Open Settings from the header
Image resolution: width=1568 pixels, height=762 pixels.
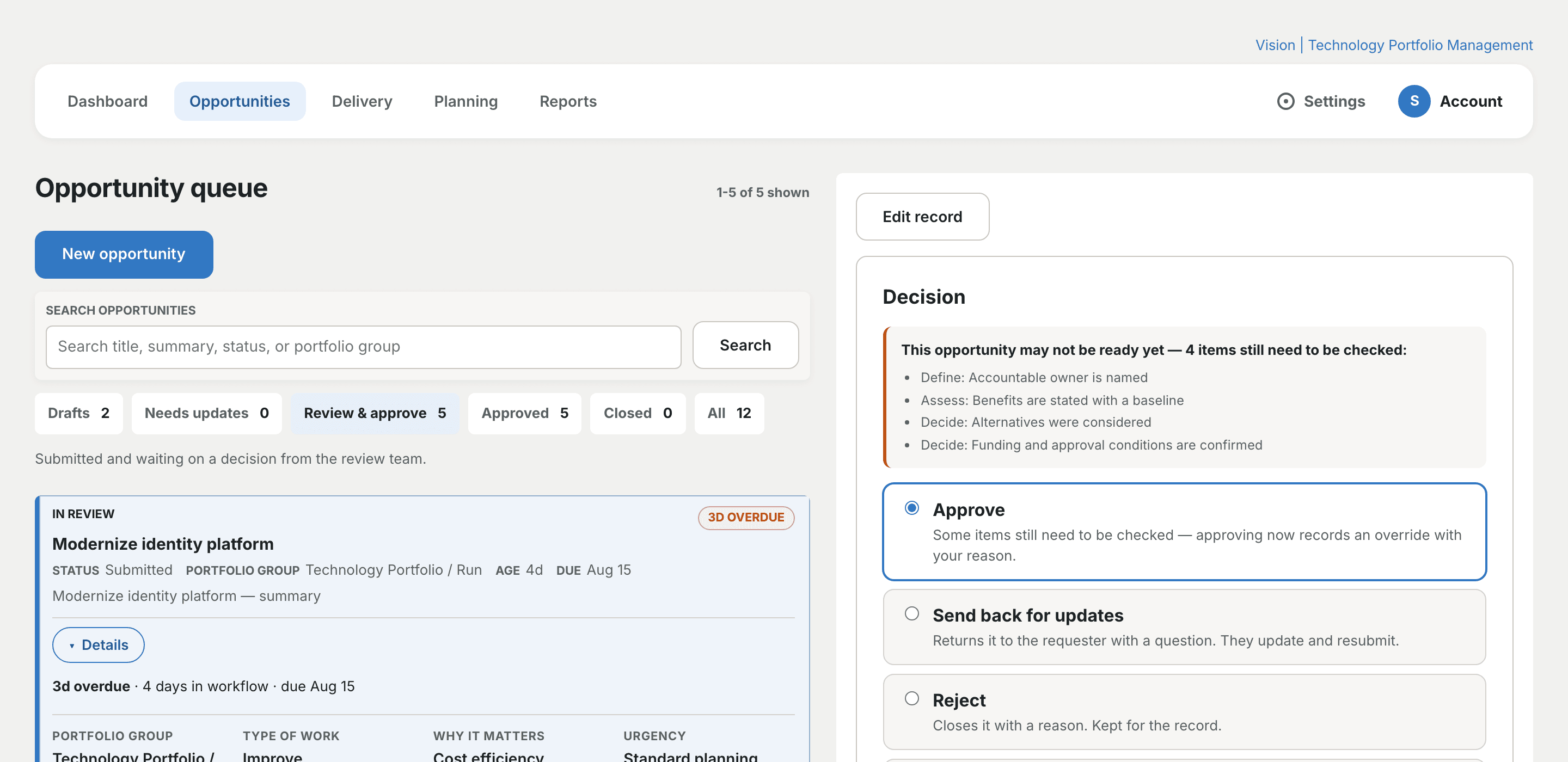pyautogui.click(x=1320, y=101)
